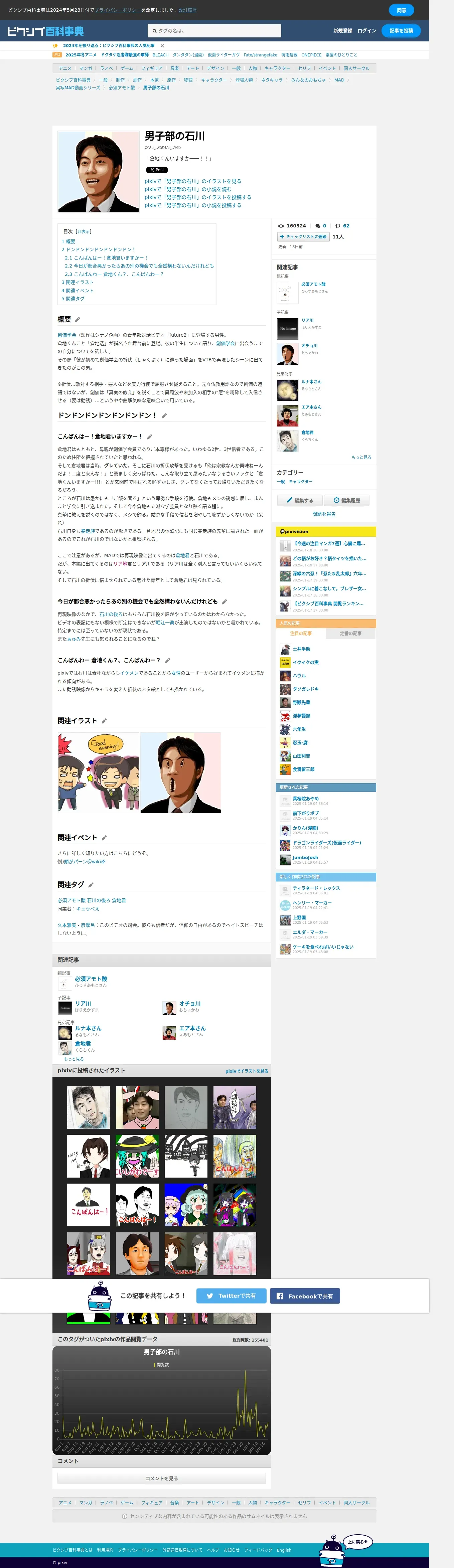Click the pencil icon beside 関連タグ heading
The height and width of the screenshot is (1568, 454).
pyautogui.click(x=91, y=885)
